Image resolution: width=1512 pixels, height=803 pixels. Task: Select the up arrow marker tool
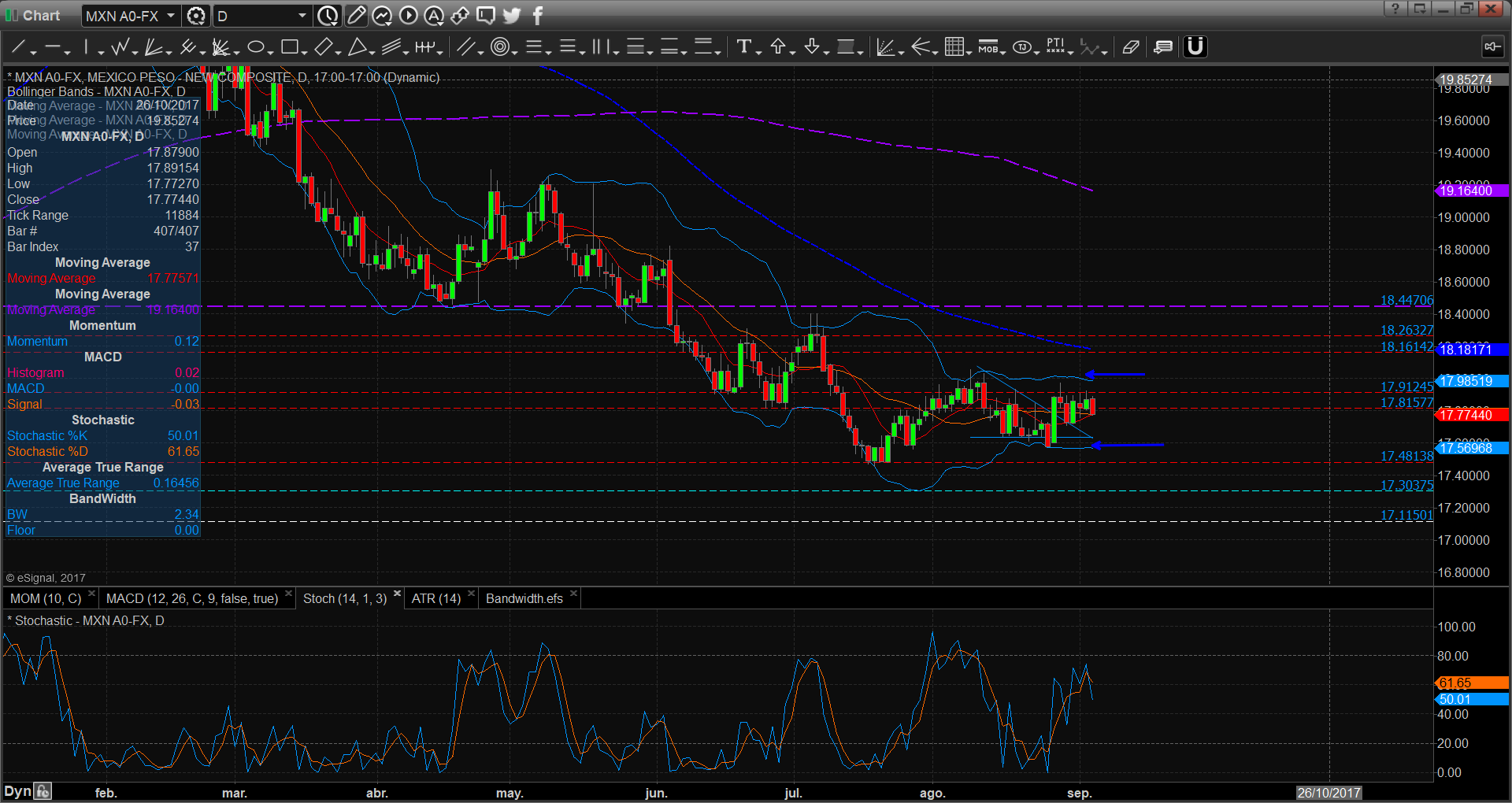click(778, 47)
